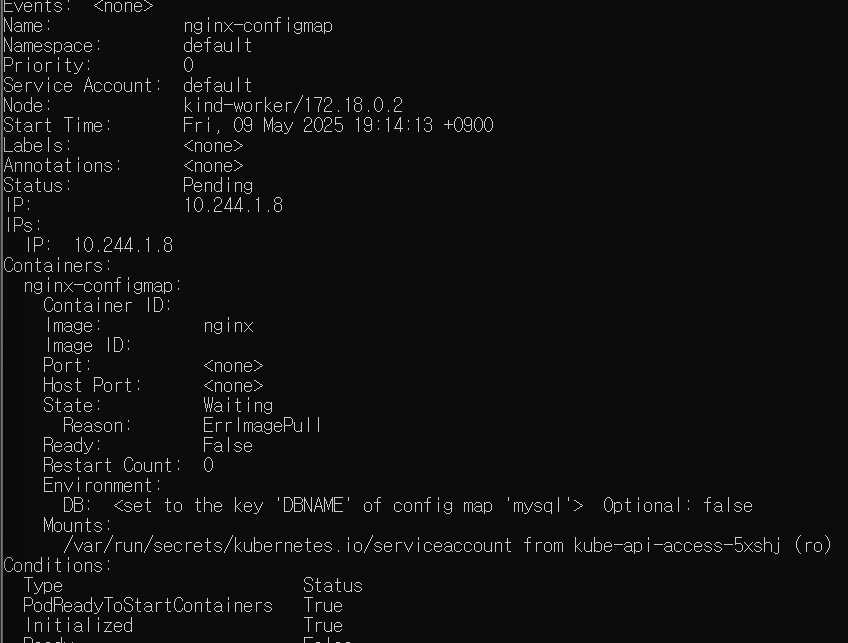
Task: Click the indented IP address under IPs
Action: click(123, 246)
